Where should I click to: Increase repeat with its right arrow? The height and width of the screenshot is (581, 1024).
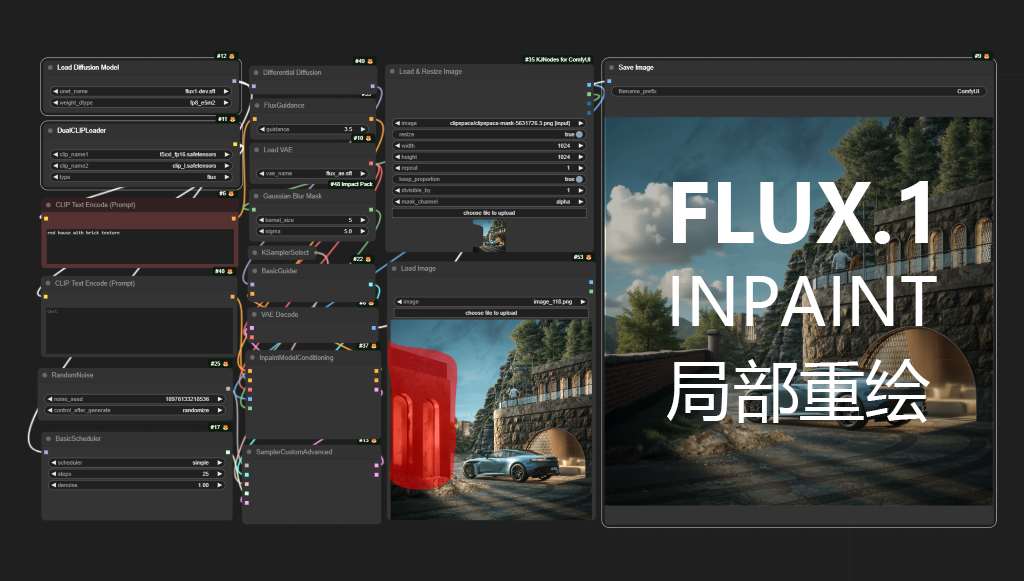581,168
